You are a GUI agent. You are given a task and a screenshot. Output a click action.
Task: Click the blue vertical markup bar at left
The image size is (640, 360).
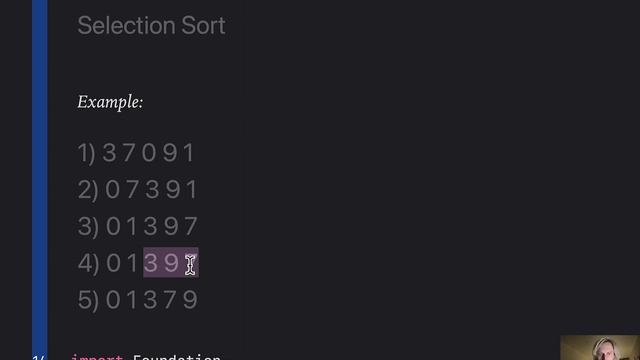pos(40,180)
